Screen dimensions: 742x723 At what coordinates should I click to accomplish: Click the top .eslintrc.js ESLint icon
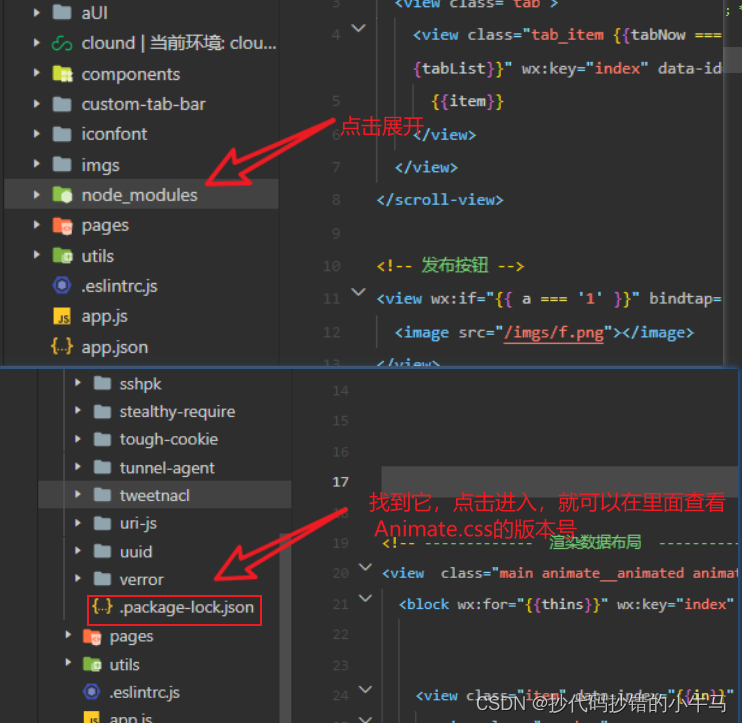[62, 285]
